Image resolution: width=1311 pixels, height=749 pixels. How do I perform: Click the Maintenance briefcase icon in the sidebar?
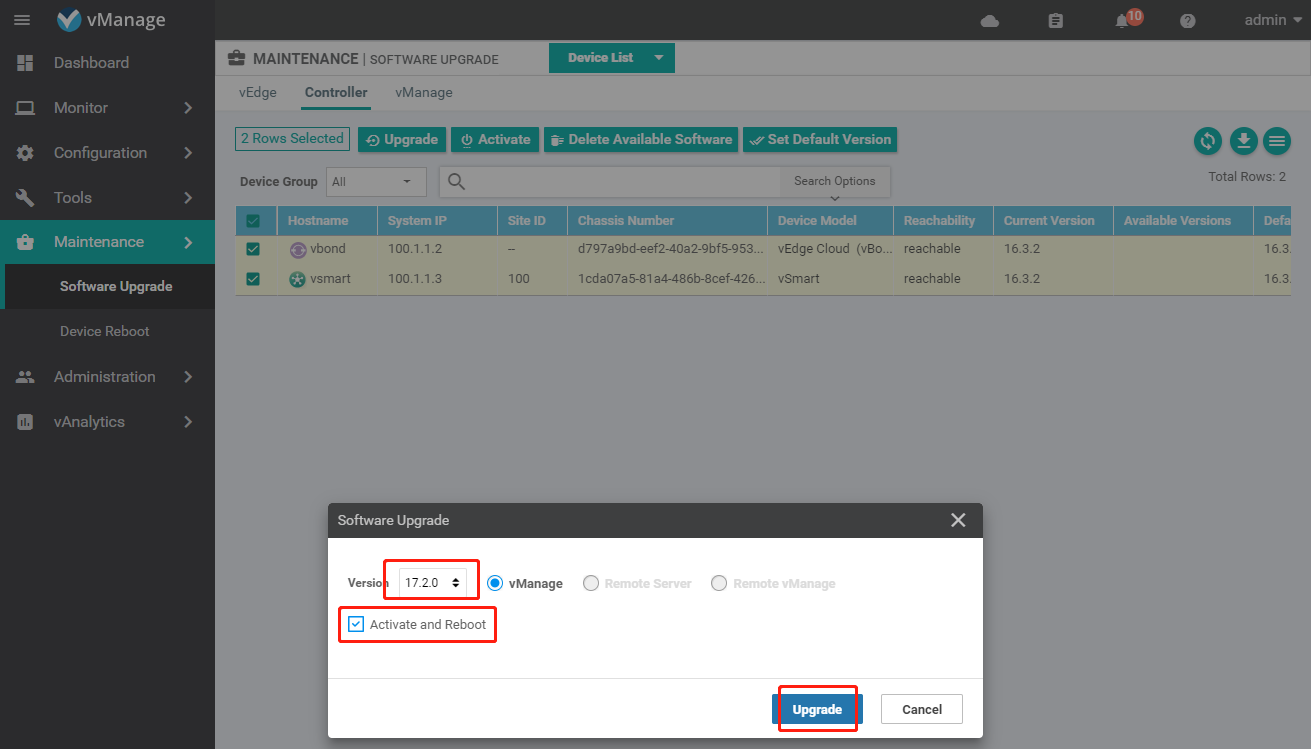(25, 242)
